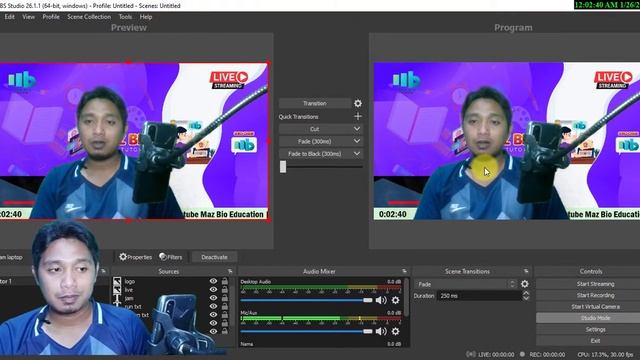The height and width of the screenshot is (360, 640).
Task: Open Settings from Controls panel
Action: [x=595, y=329]
